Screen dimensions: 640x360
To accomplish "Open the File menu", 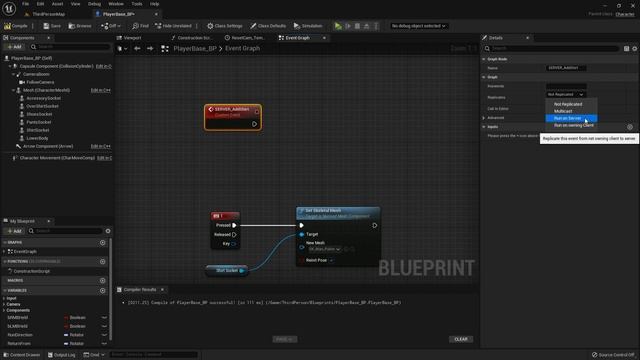I will click(x=25, y=4).
